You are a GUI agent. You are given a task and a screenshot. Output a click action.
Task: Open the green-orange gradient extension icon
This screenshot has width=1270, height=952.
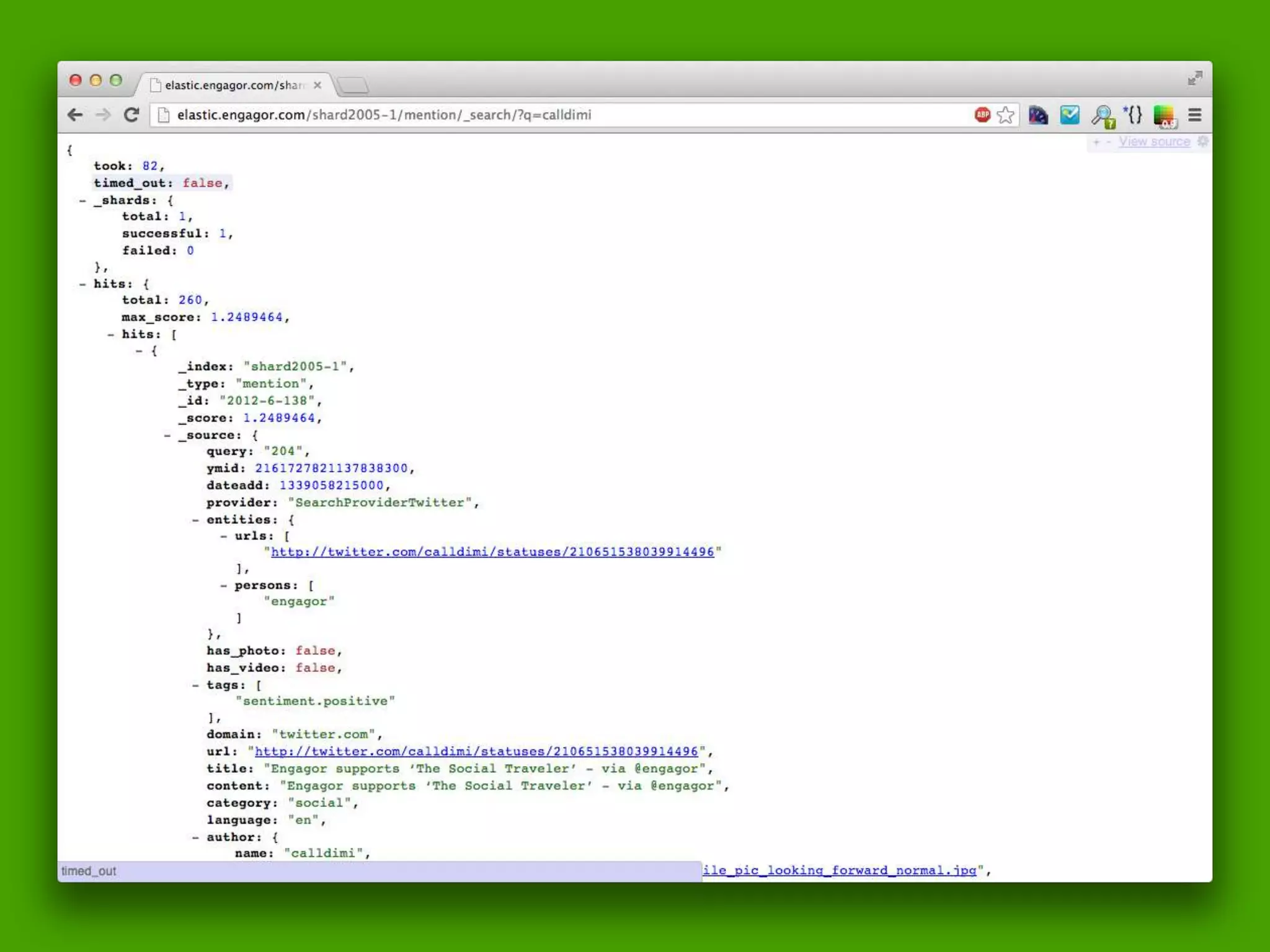tap(1164, 115)
